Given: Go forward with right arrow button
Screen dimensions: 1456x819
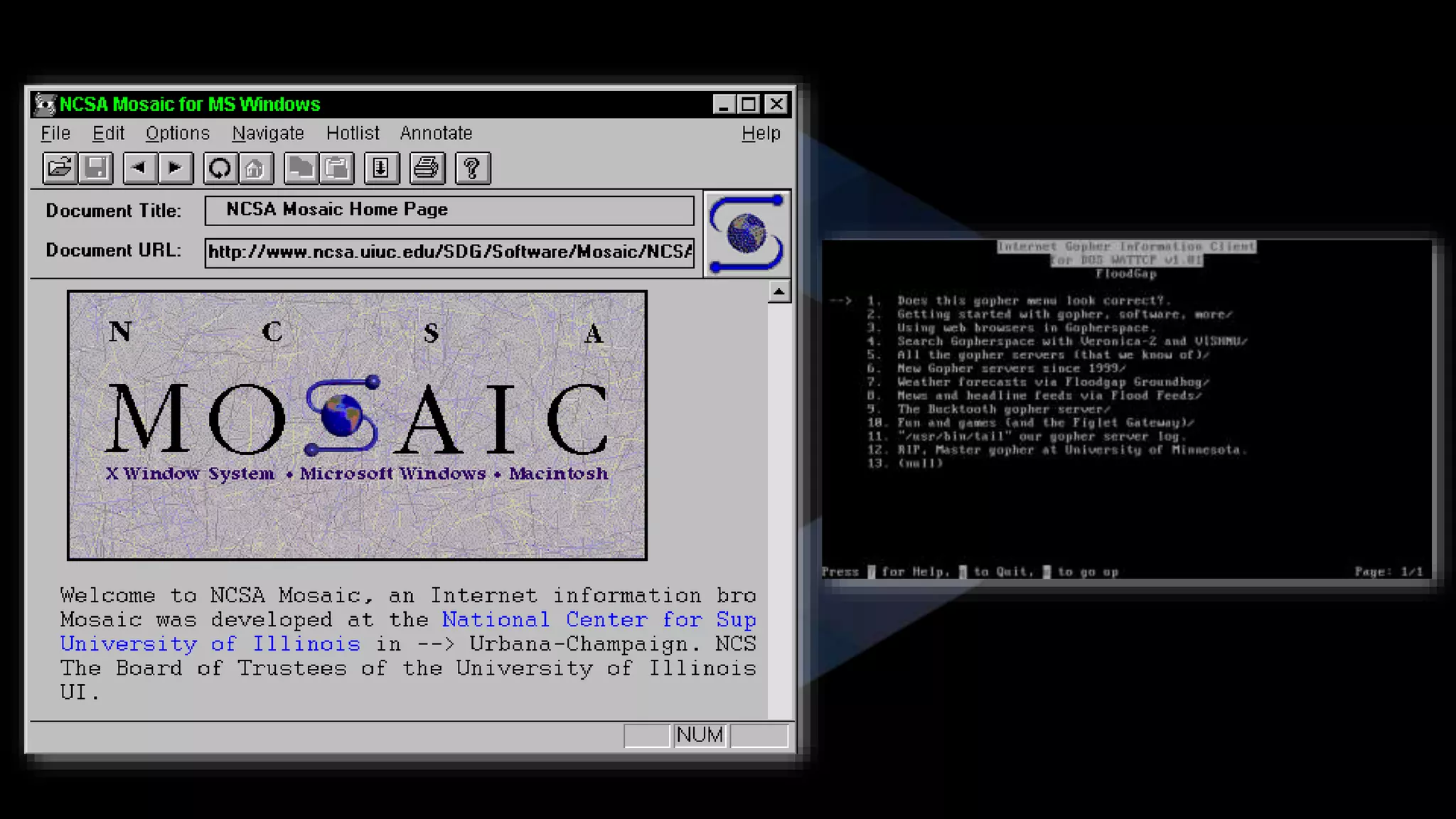Looking at the screenshot, I should pos(175,168).
